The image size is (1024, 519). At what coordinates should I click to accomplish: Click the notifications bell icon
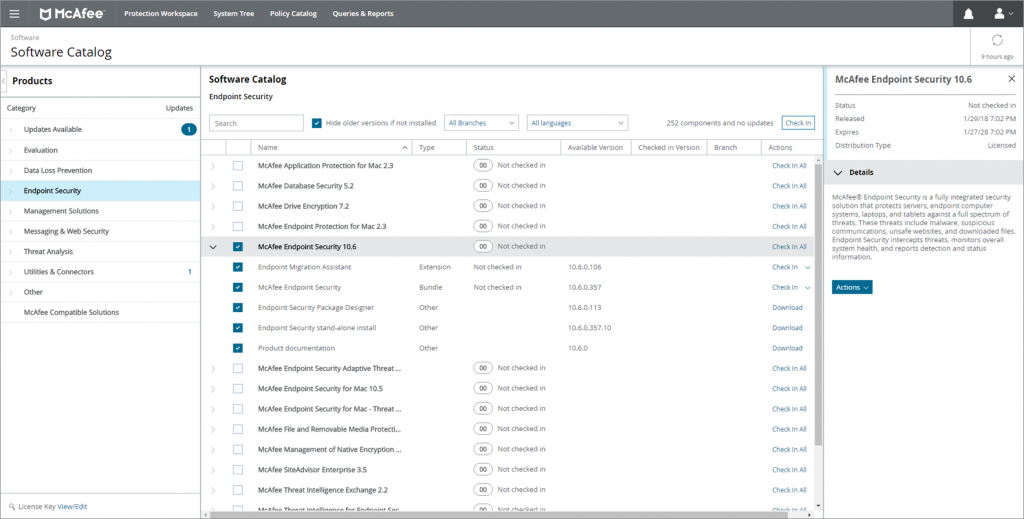968,14
